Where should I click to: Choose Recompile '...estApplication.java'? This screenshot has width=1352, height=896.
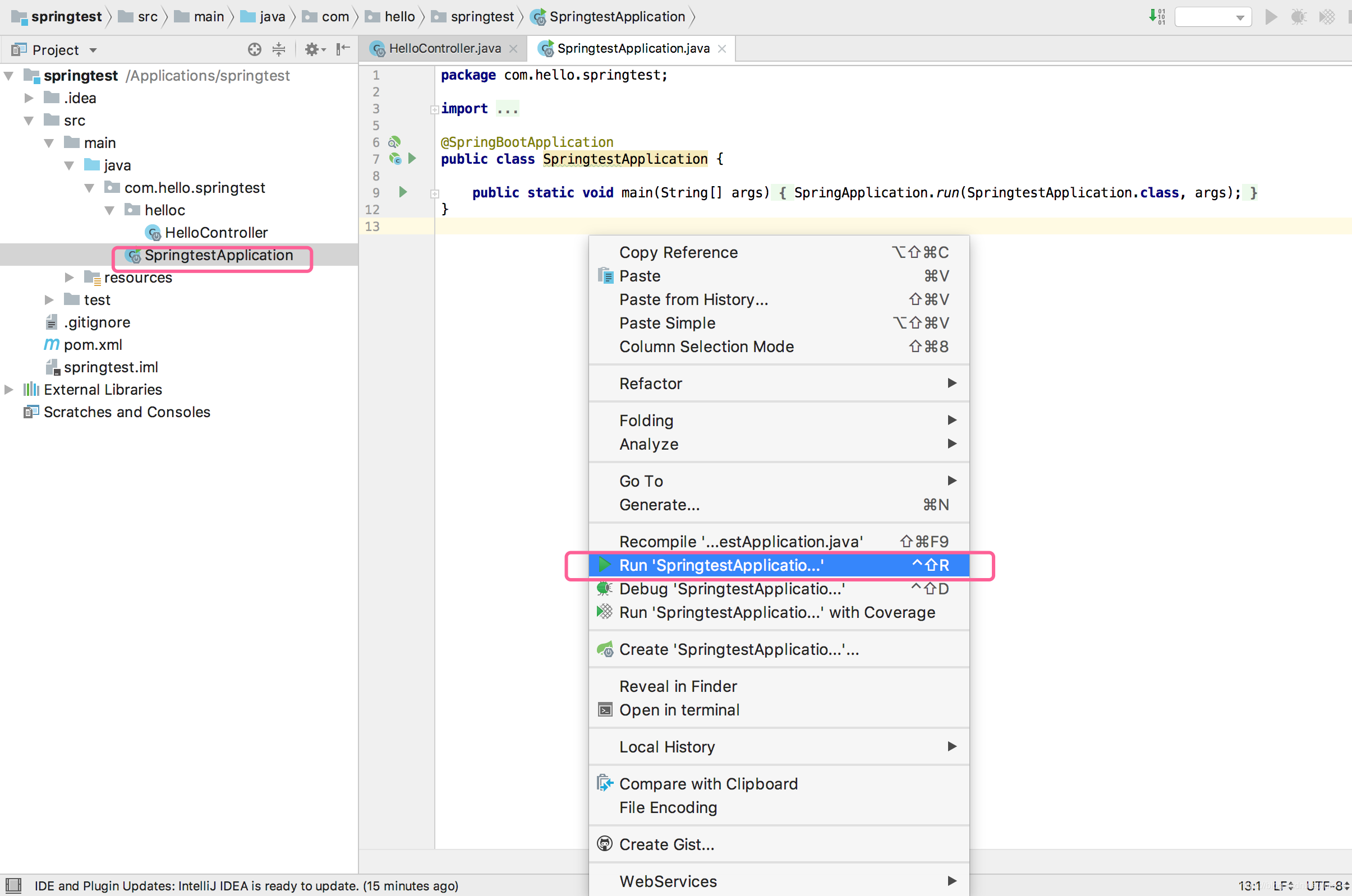pyautogui.click(x=779, y=541)
